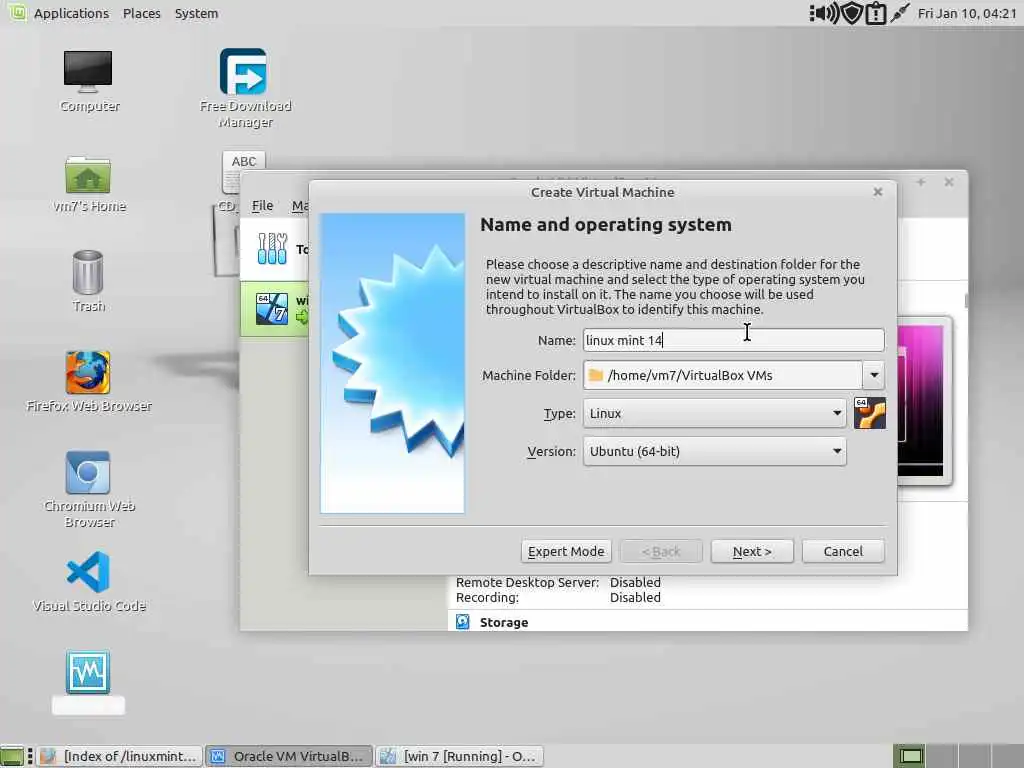Click the update notifier tray icon

(x=876, y=13)
